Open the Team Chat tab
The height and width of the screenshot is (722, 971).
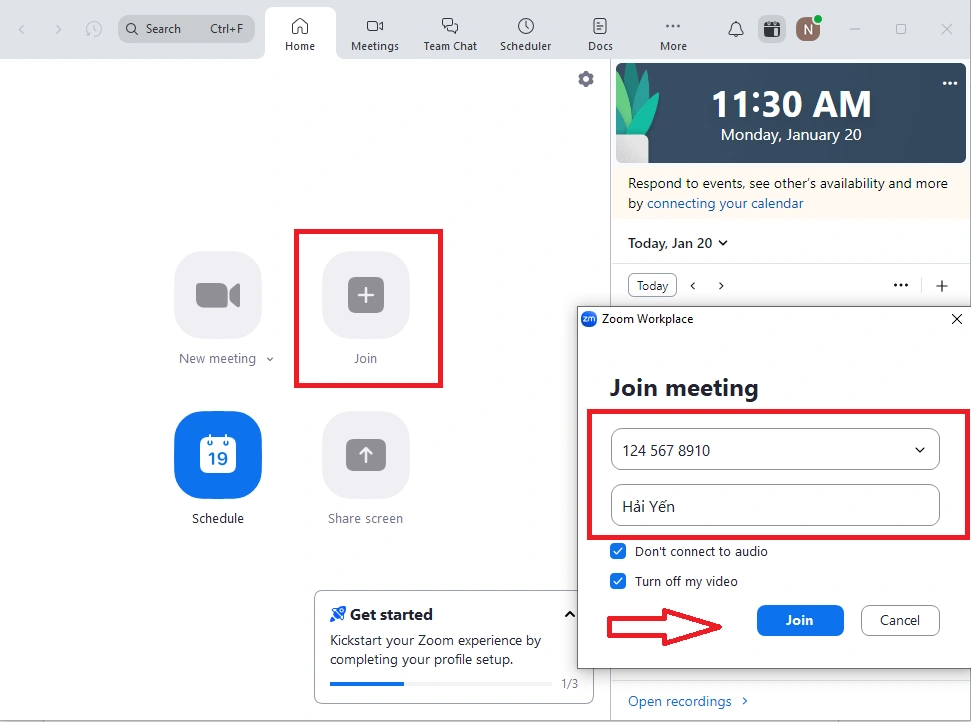coord(450,33)
